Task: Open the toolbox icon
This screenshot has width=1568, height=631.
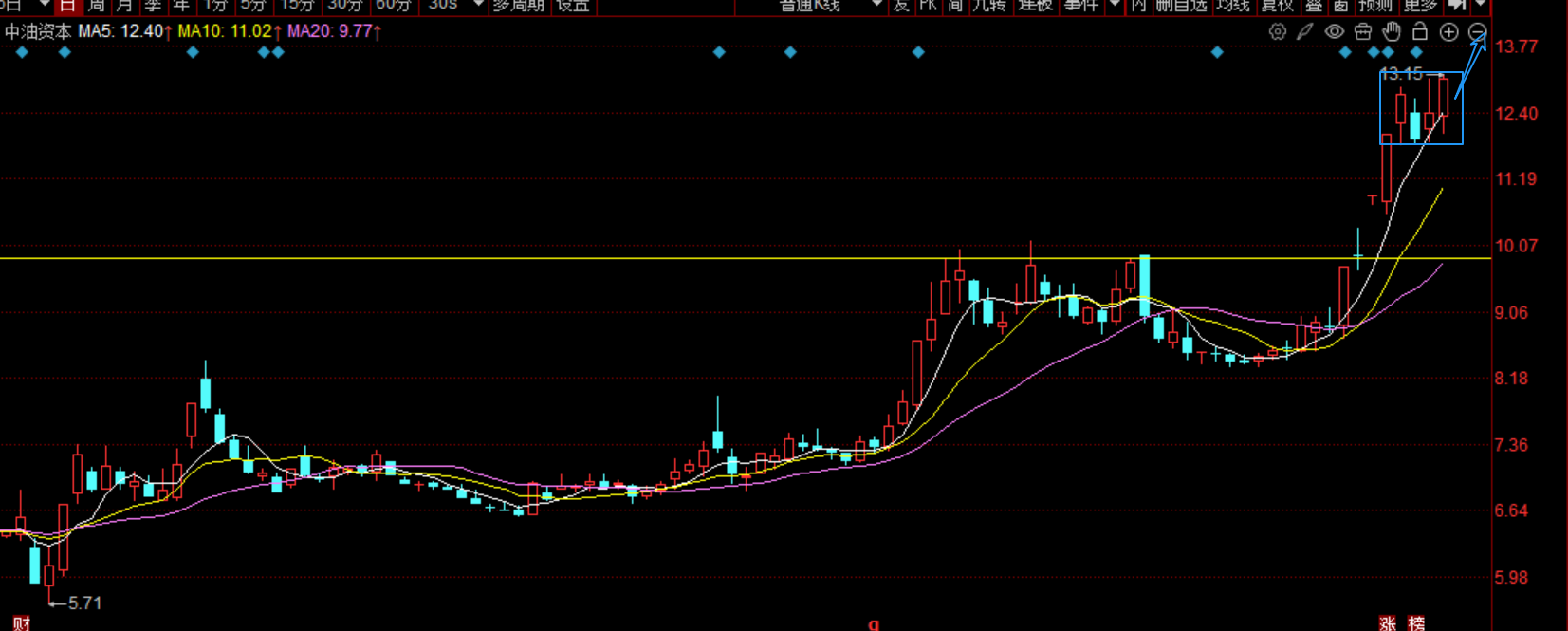Action: coord(1363,31)
